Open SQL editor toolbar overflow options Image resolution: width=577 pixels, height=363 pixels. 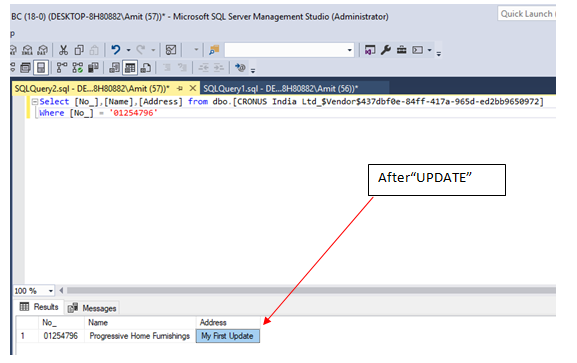click(x=253, y=71)
